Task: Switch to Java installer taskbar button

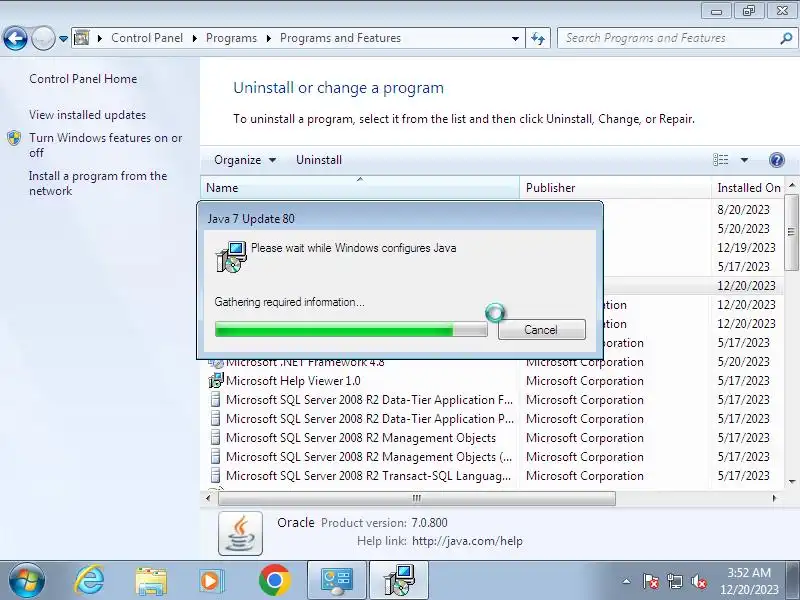Action: point(399,581)
